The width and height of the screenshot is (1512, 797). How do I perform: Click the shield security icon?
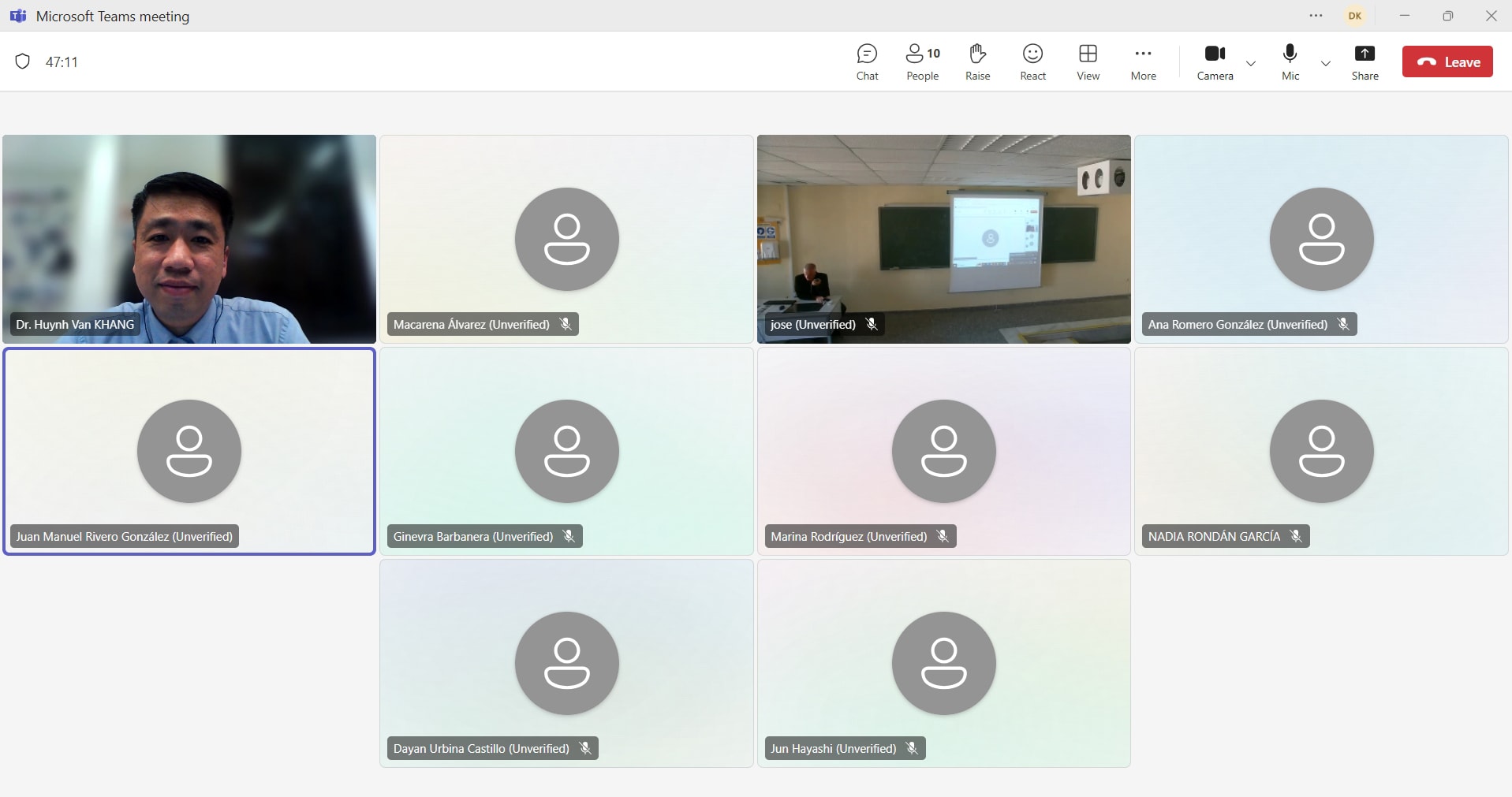(23, 61)
